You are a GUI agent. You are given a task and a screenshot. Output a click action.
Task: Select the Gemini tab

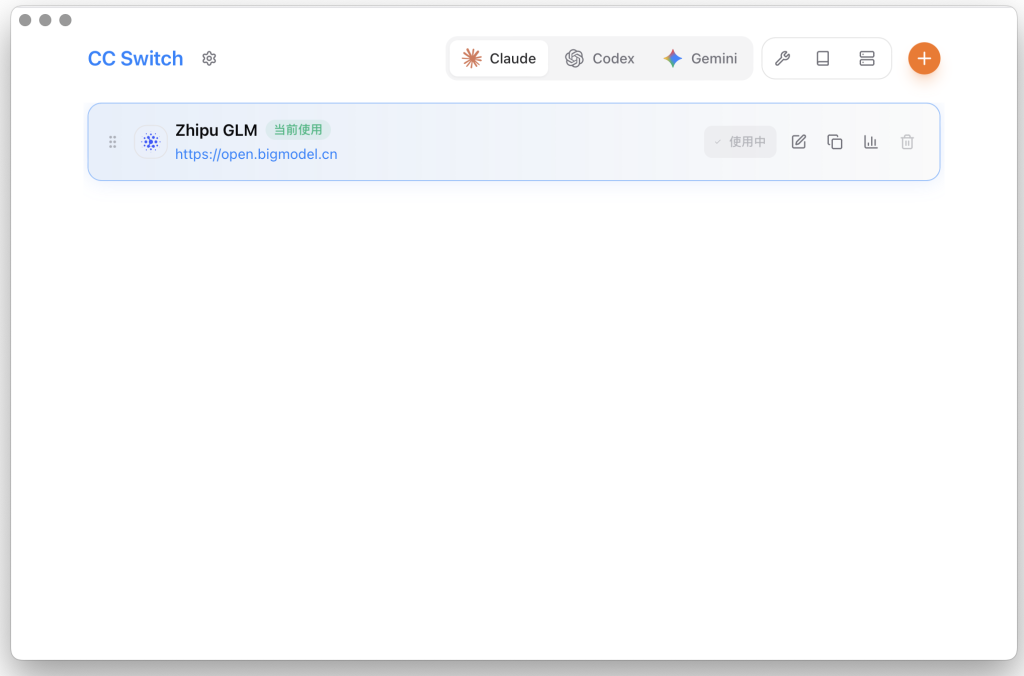[700, 59]
